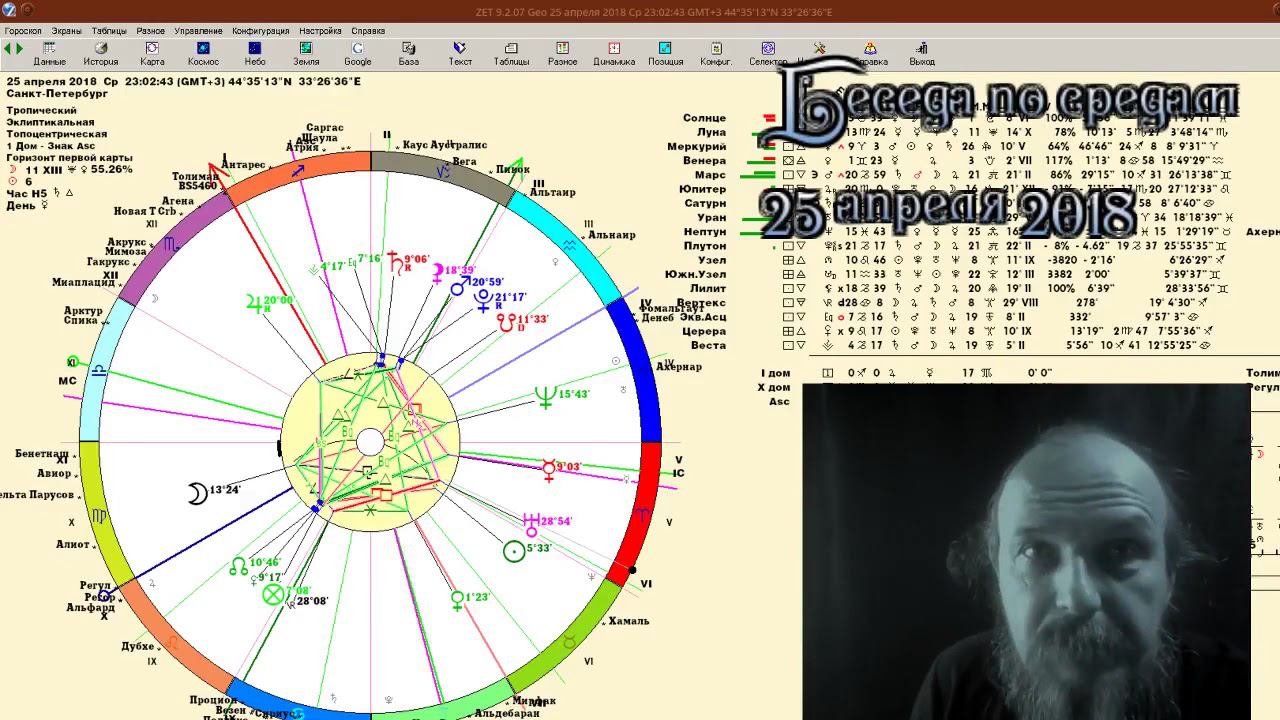Select the Церера row label

point(704,331)
